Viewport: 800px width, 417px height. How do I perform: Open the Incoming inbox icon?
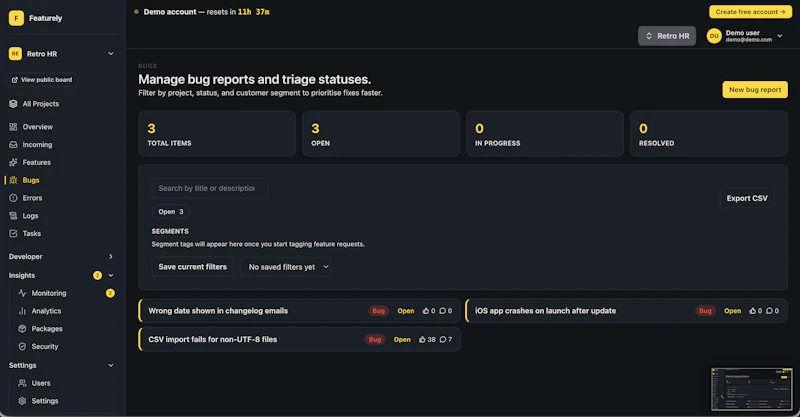(13, 144)
